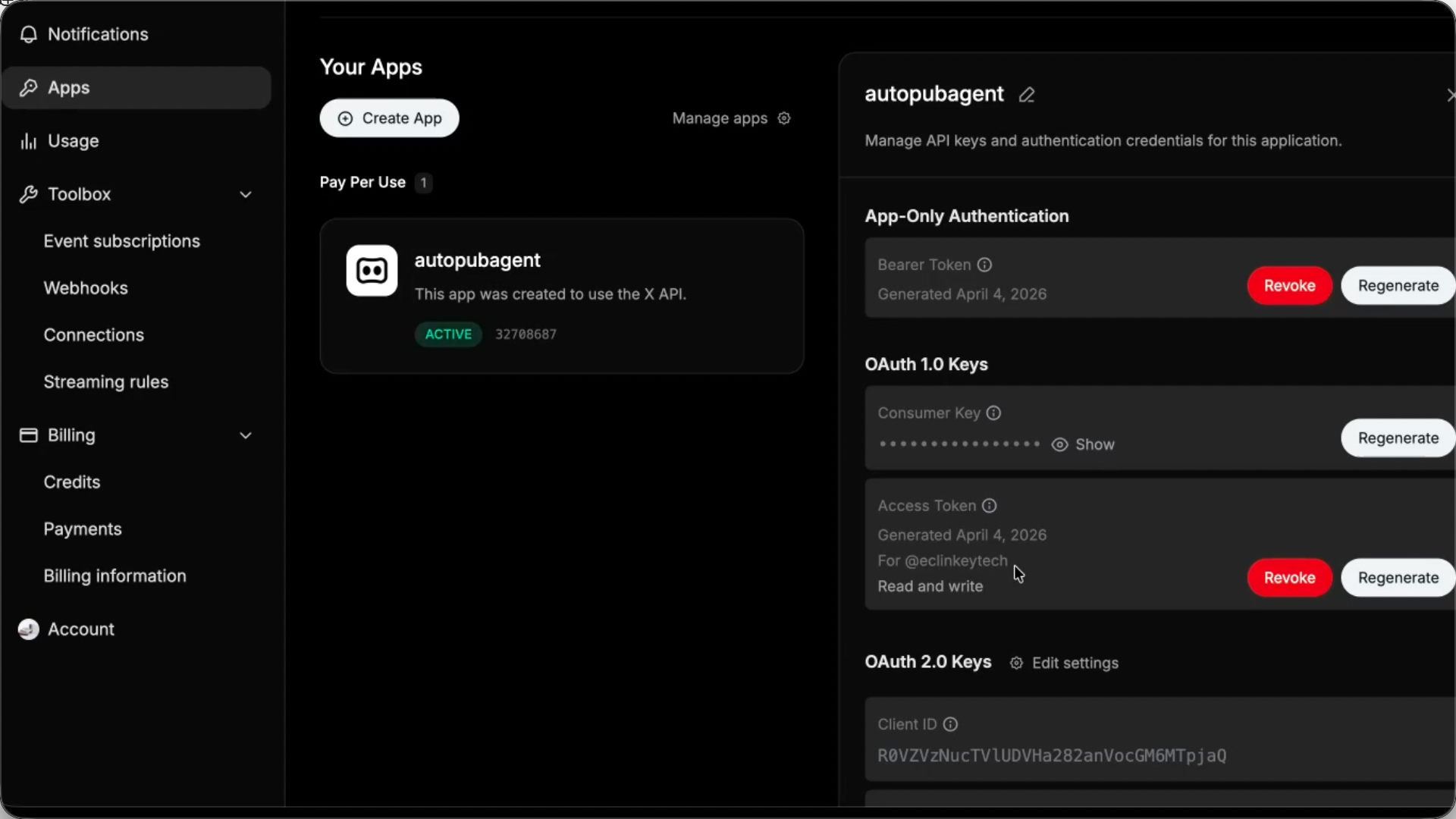Select Apps in the sidebar
Viewport: 1456px width, 819px height.
click(x=136, y=88)
